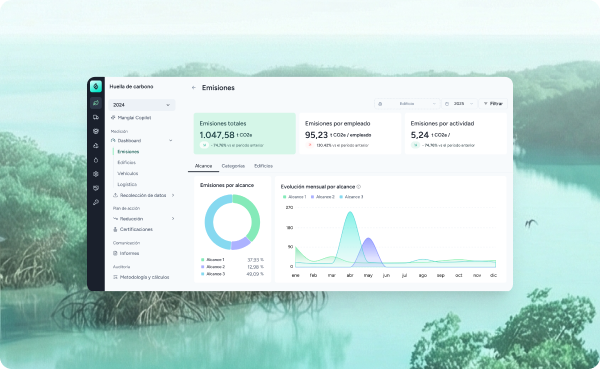Click the purple May peak on chart
This screenshot has width=600, height=369.
(368, 239)
